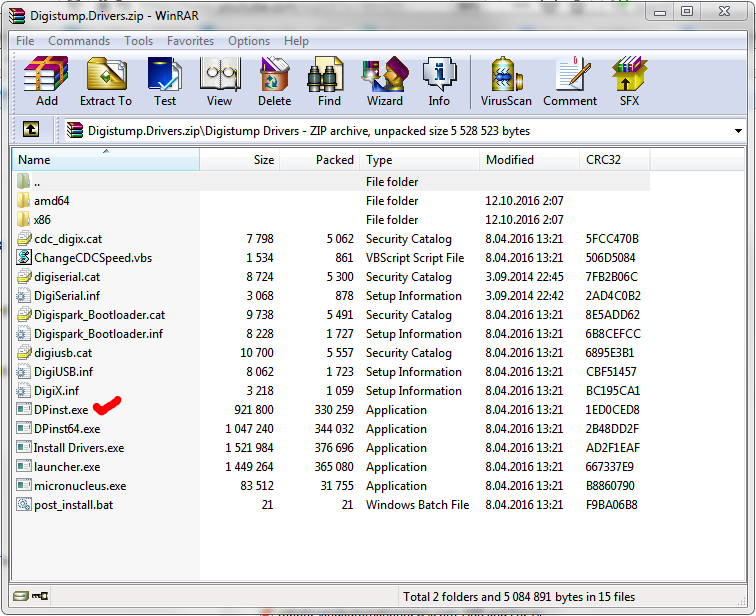
Task: Select the Install Drivers.exe file
Action: tap(78, 448)
